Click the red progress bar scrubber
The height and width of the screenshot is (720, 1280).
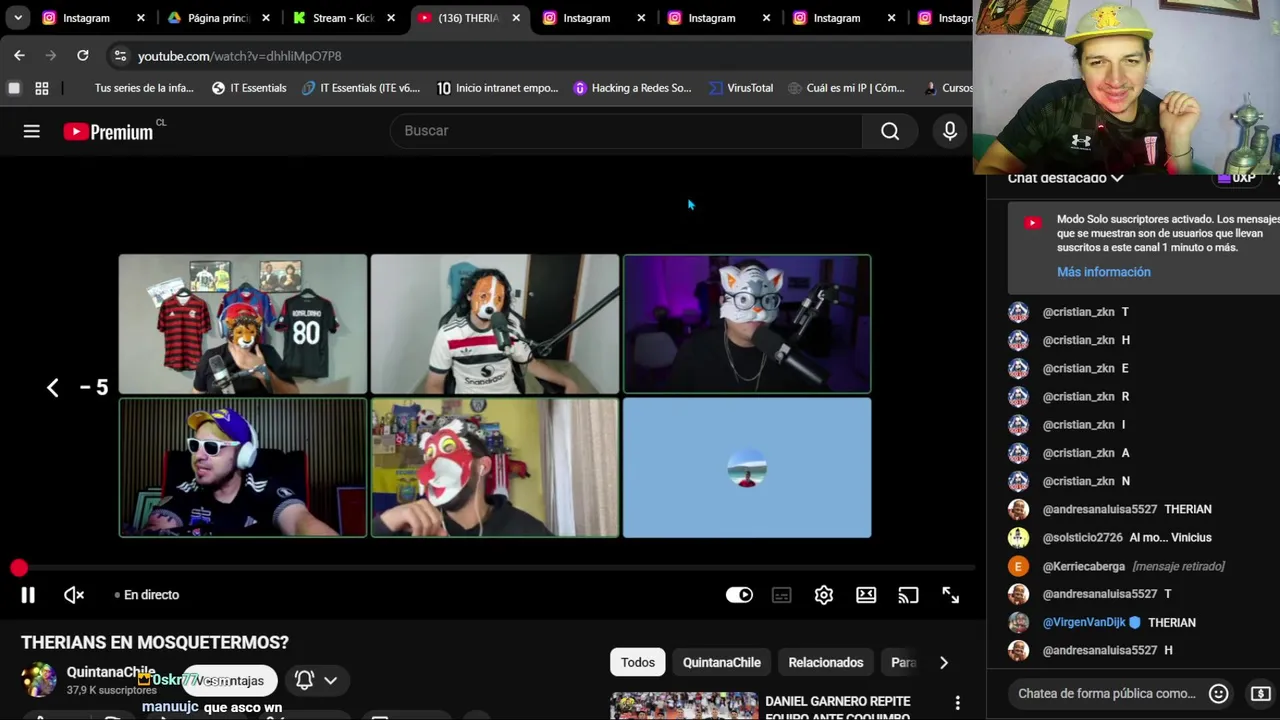(19, 568)
